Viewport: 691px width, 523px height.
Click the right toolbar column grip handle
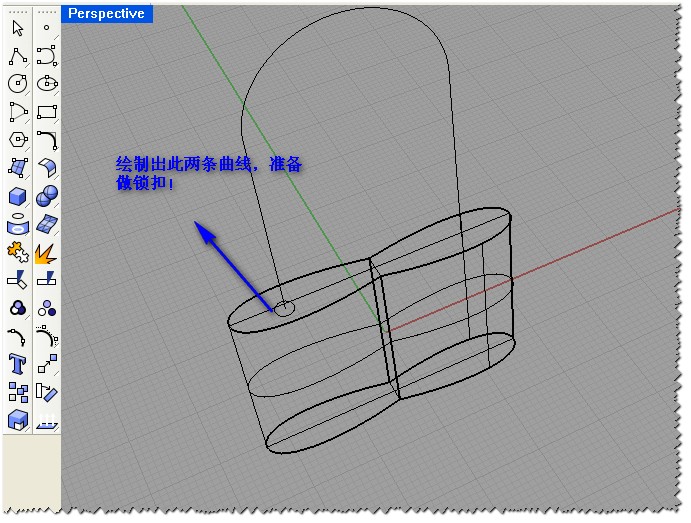pyautogui.click(x=47, y=11)
